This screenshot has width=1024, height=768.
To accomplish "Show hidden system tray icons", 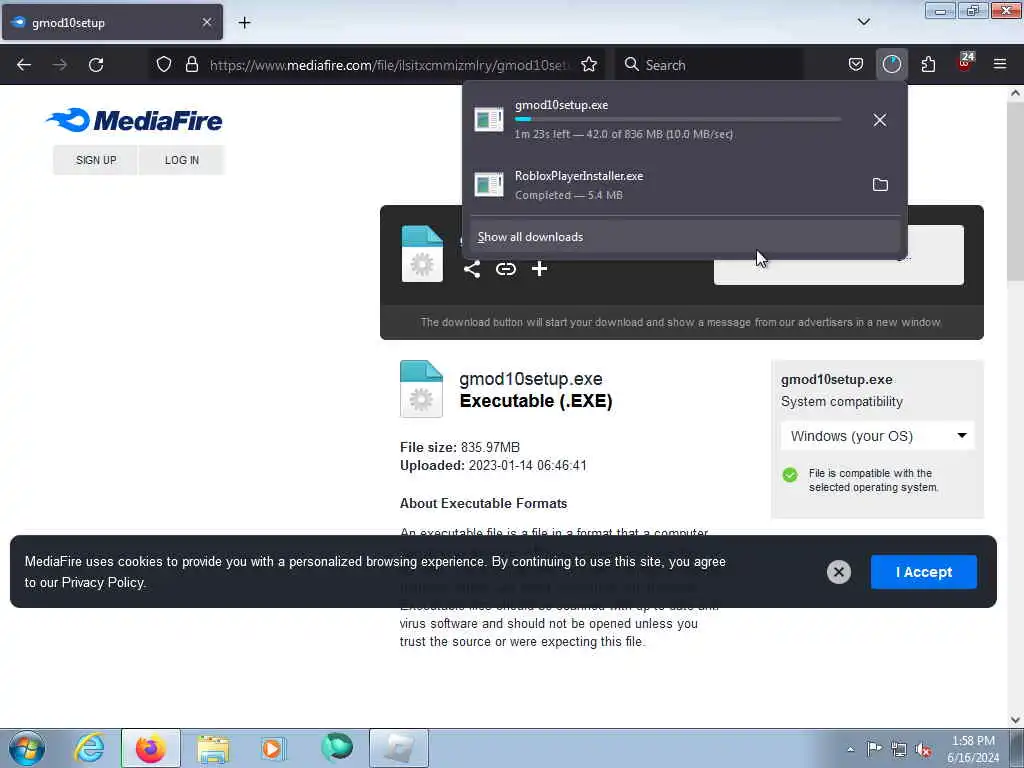I will click(x=850, y=749).
